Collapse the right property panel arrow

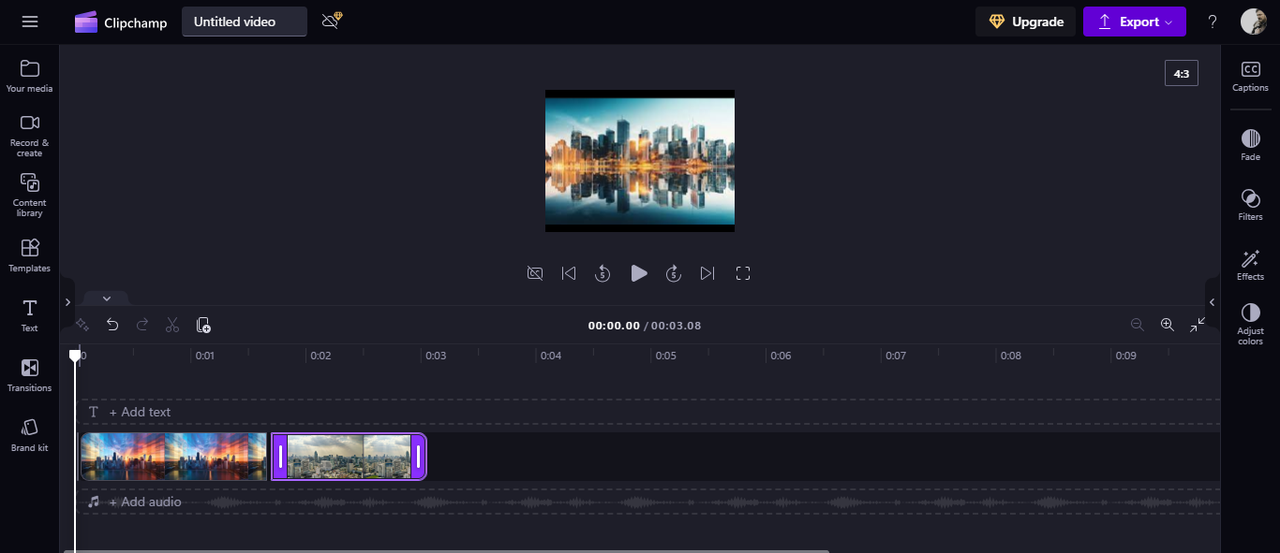coord(1212,302)
